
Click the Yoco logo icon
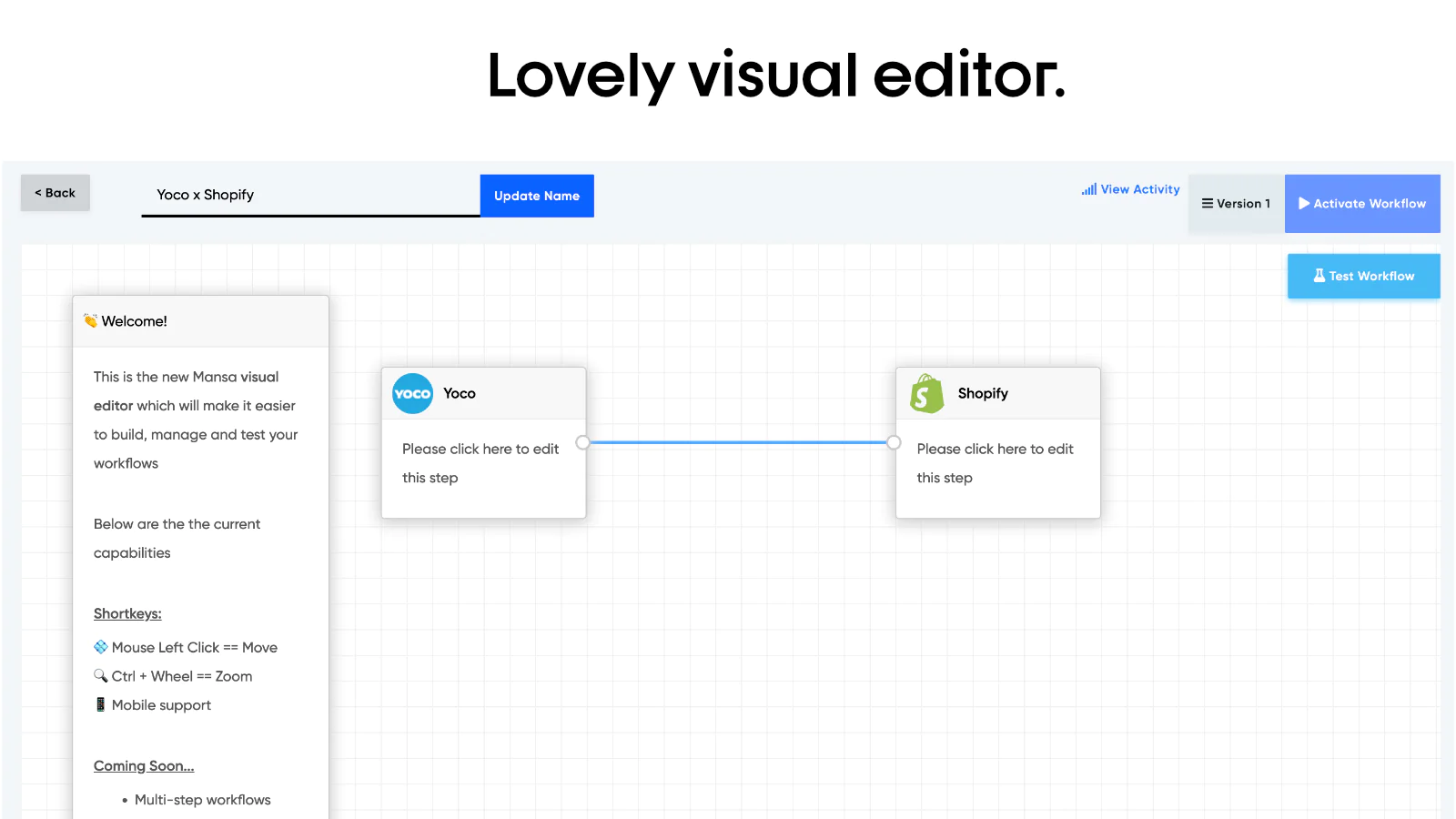(412, 394)
